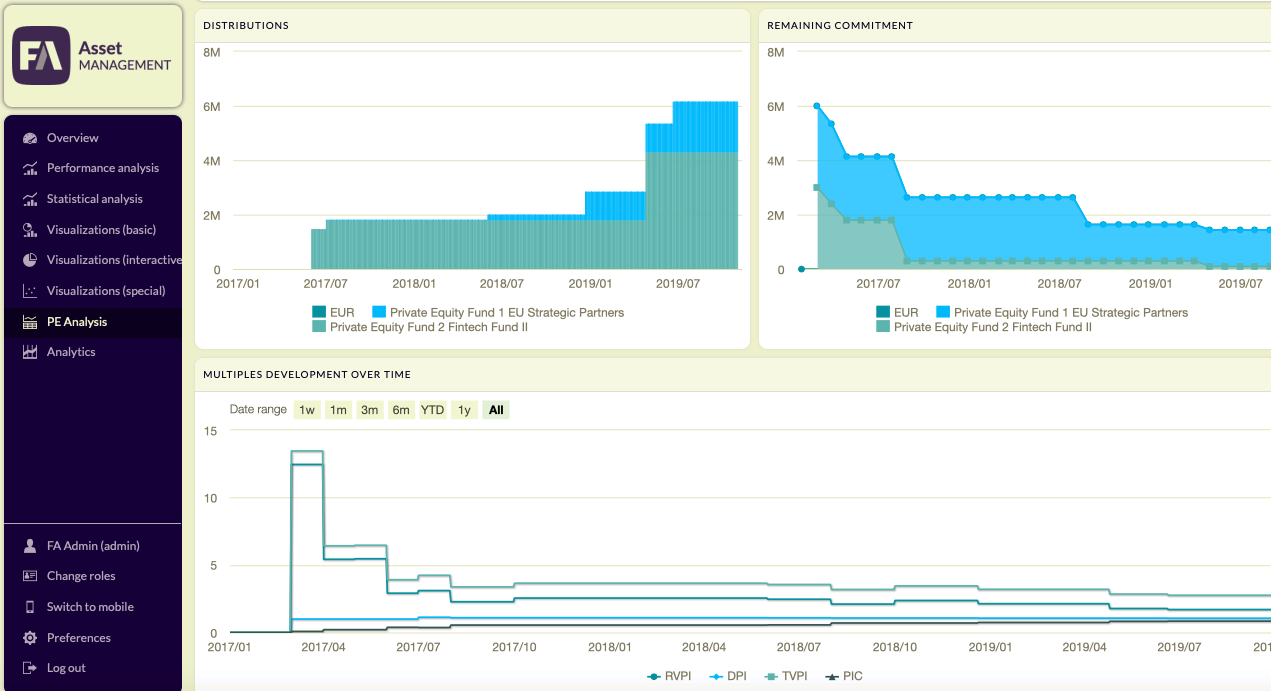Image resolution: width=1271 pixels, height=691 pixels.
Task: Choose the All date range option
Action: click(496, 410)
